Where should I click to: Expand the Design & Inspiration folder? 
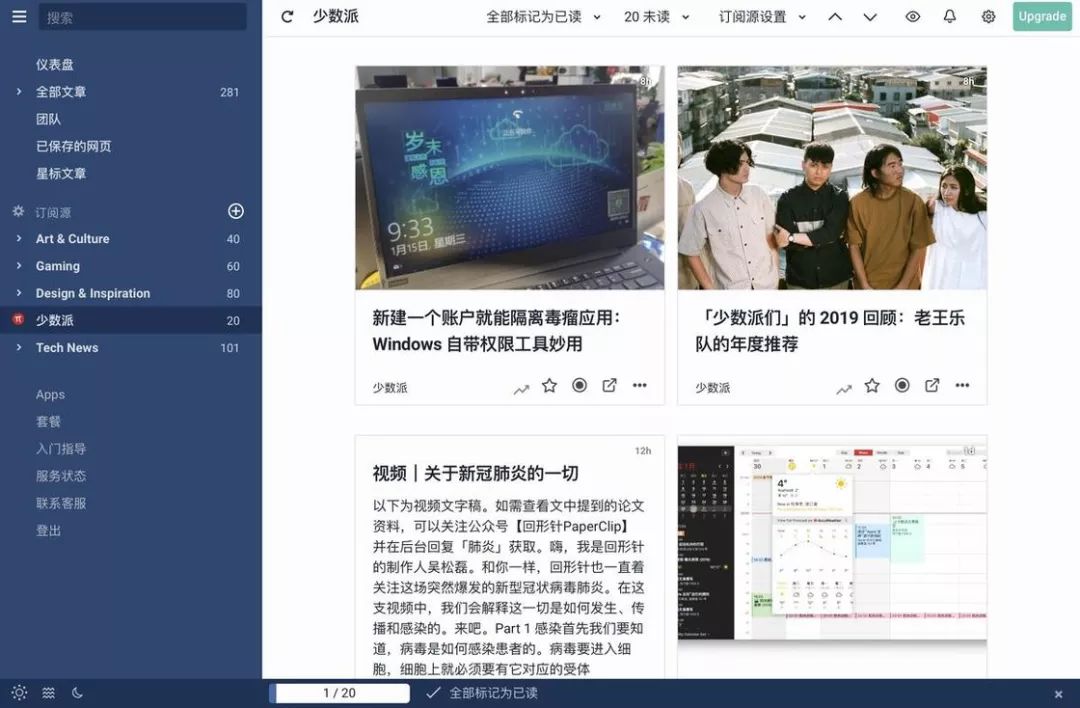tap(19, 293)
